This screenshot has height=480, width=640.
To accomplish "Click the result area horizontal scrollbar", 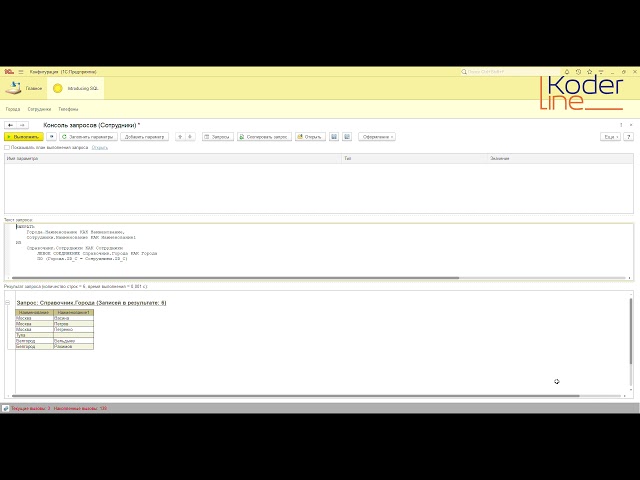I will coord(296,396).
